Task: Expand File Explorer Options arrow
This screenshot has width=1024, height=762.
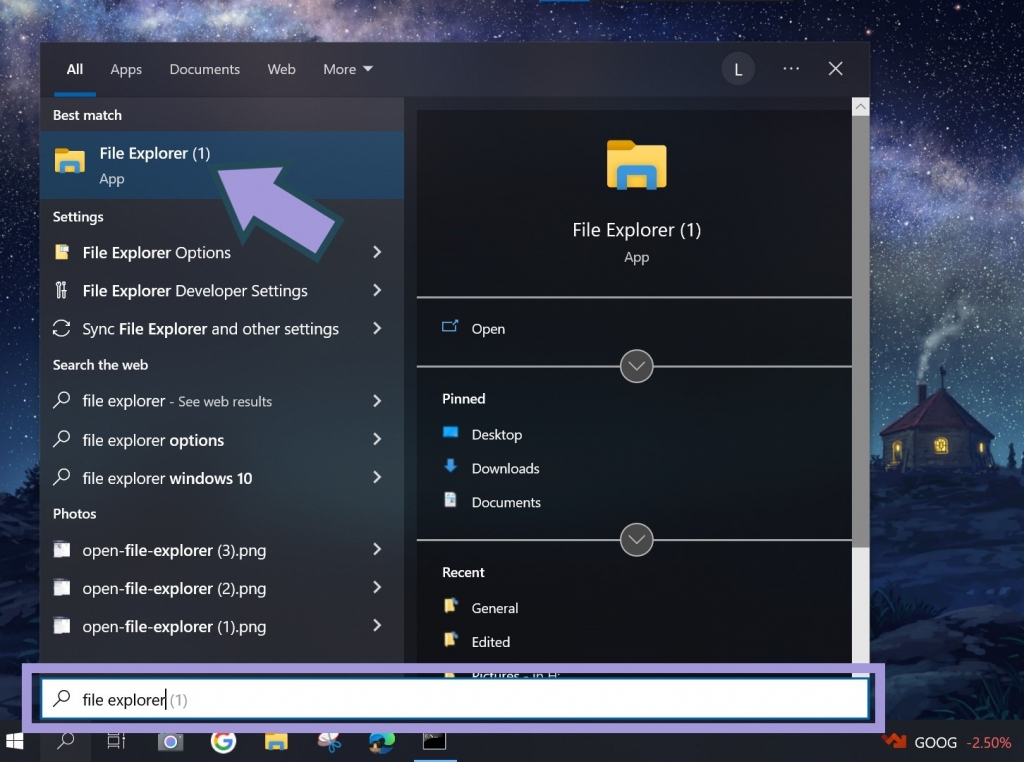Action: [x=377, y=253]
